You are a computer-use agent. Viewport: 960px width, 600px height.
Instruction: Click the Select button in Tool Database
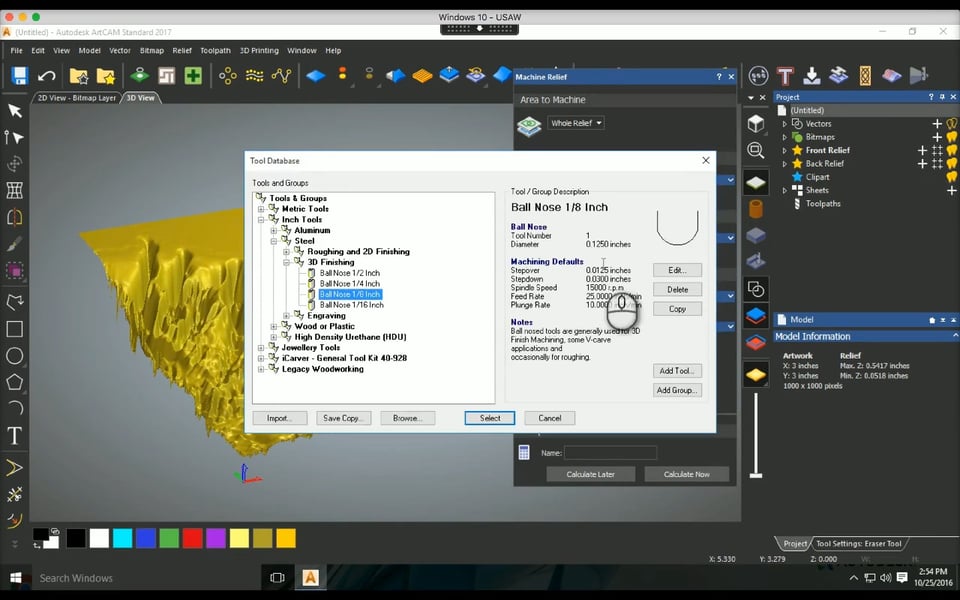point(490,418)
